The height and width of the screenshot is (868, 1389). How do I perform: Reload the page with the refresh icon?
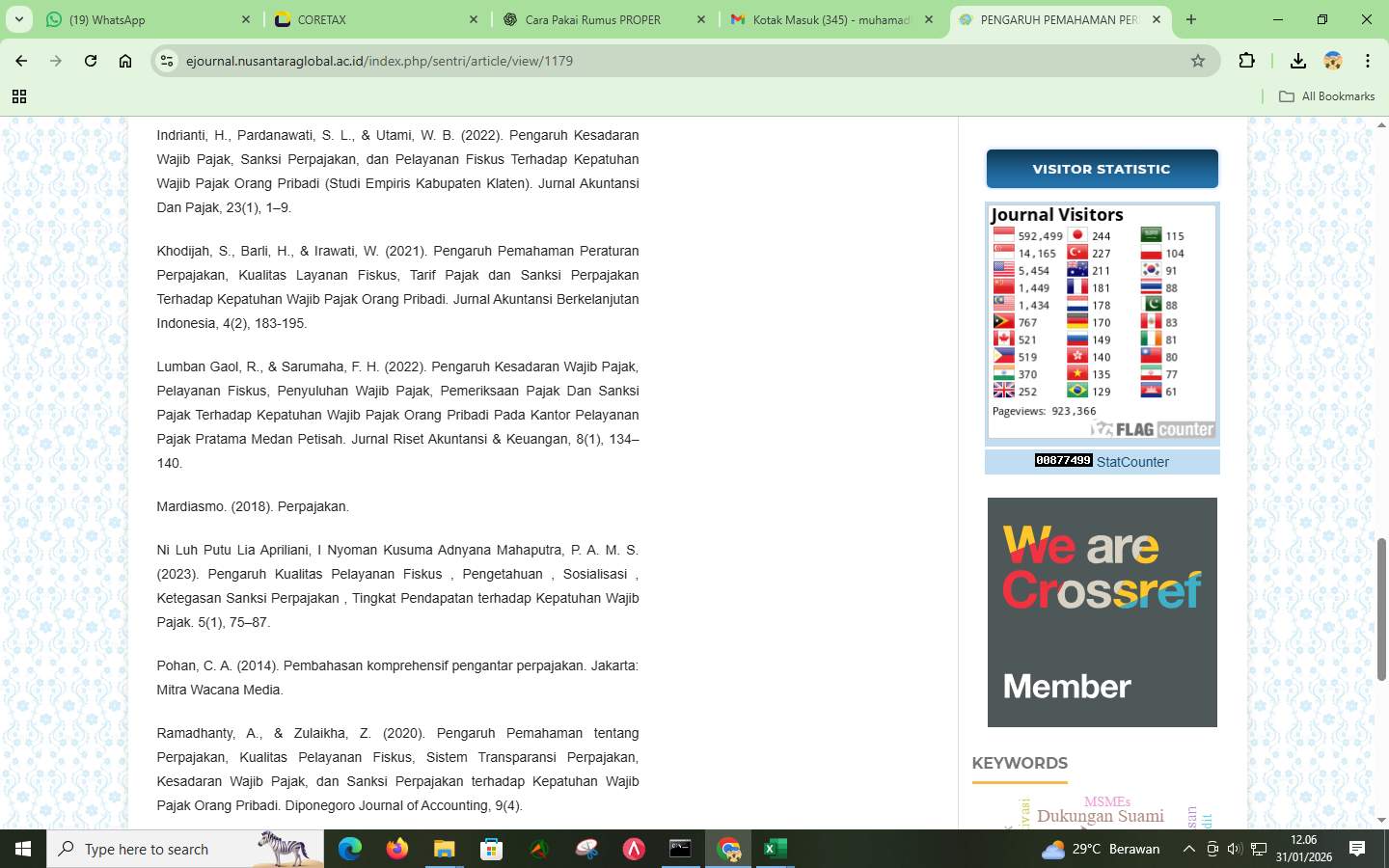pos(91,61)
